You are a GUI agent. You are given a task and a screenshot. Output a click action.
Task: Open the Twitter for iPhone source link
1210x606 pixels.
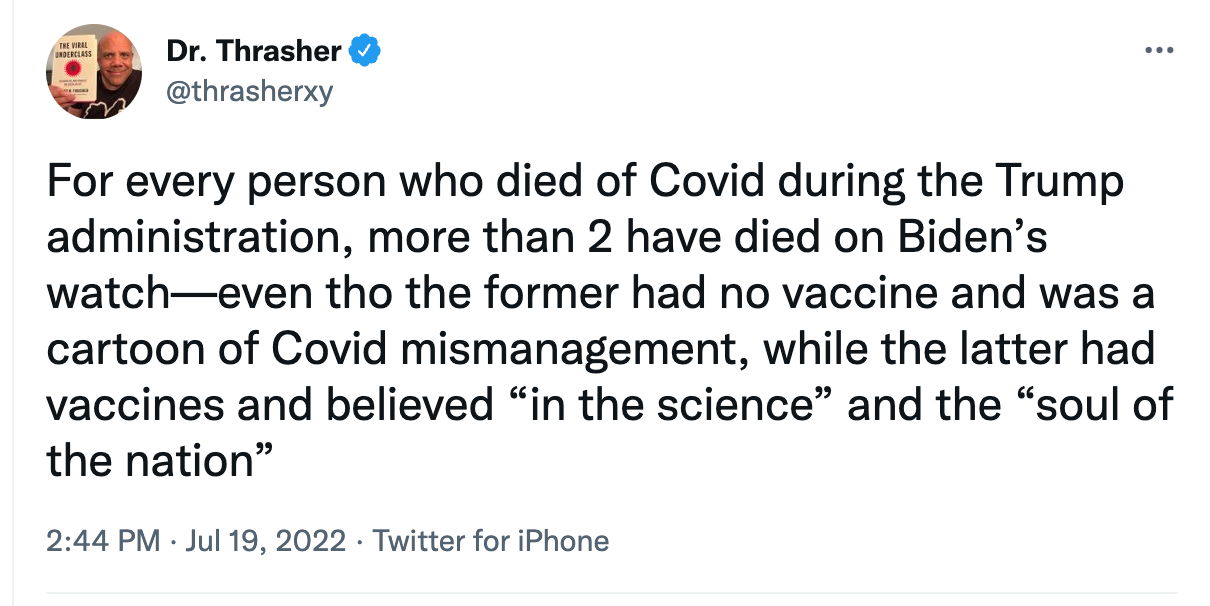click(x=490, y=541)
